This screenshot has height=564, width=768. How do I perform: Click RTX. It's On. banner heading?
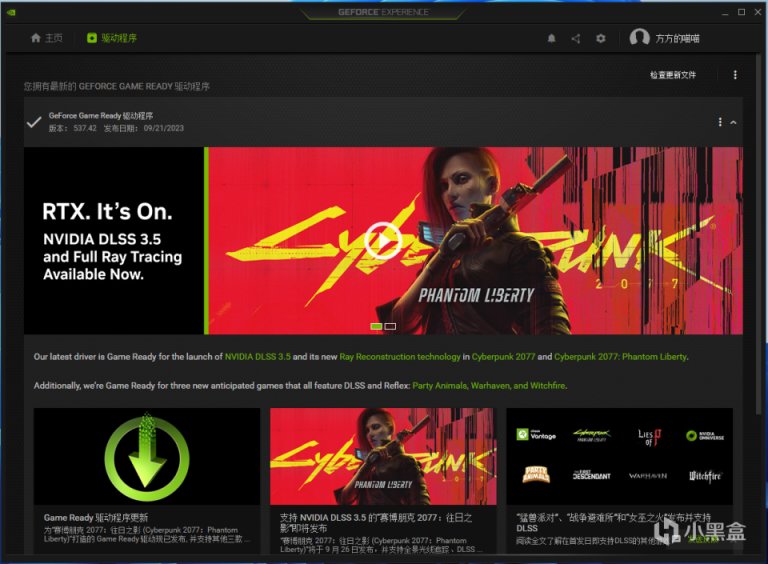[107, 212]
